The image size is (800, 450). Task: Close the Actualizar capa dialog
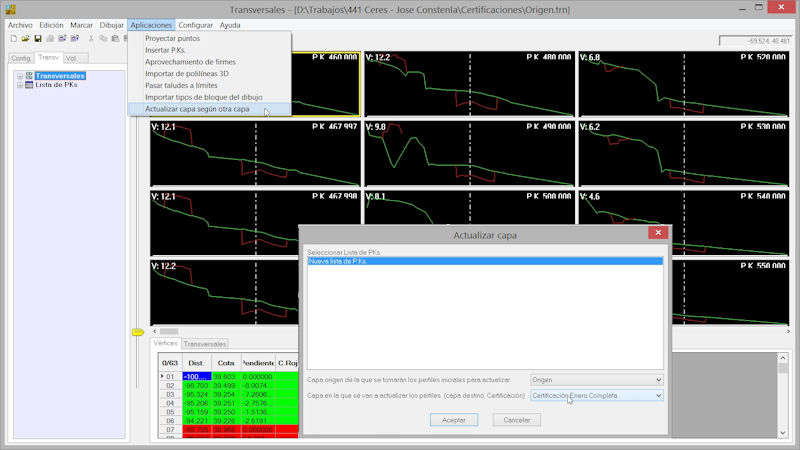click(x=658, y=233)
